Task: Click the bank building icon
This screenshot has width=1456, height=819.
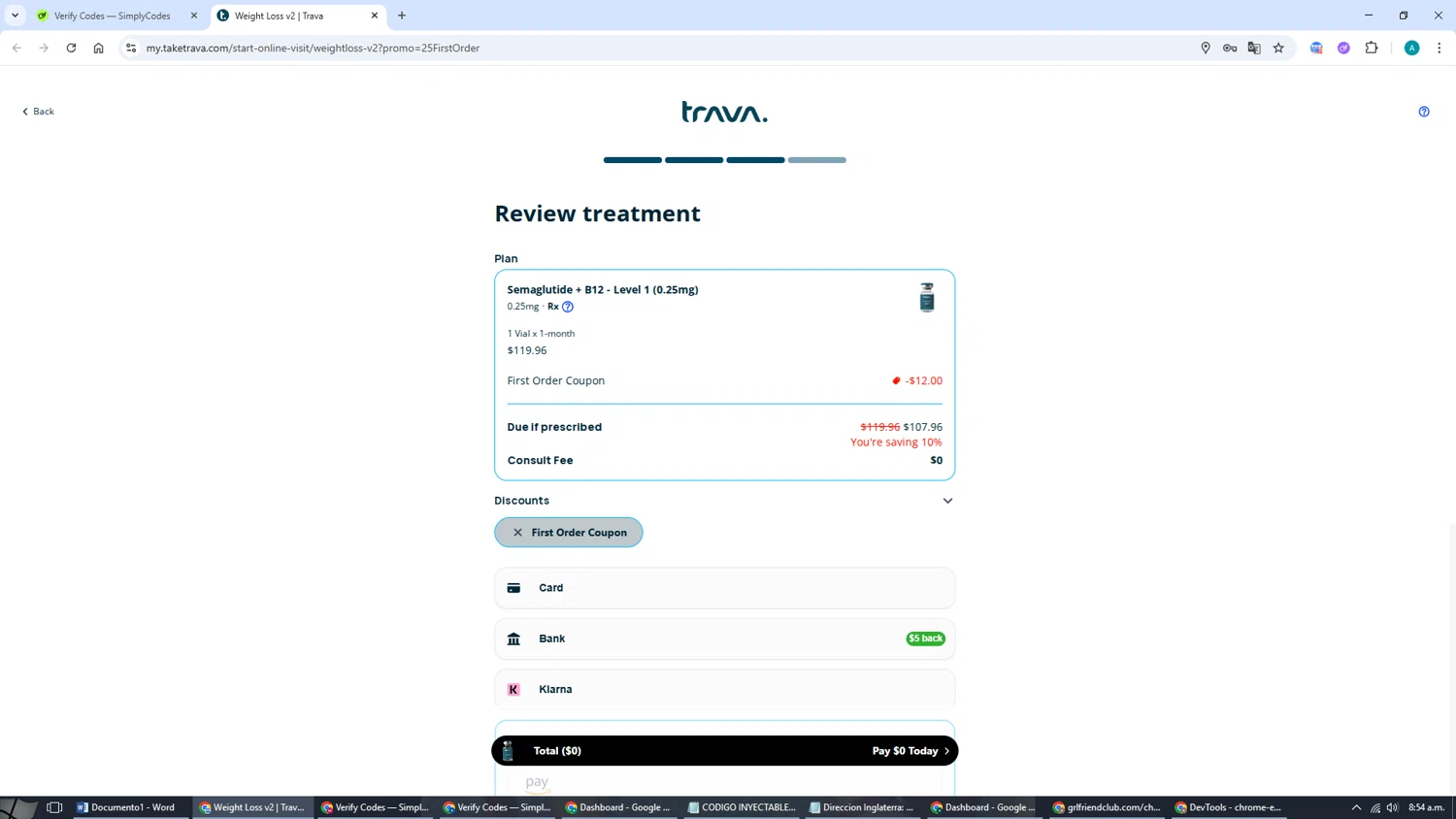Action: point(513,639)
